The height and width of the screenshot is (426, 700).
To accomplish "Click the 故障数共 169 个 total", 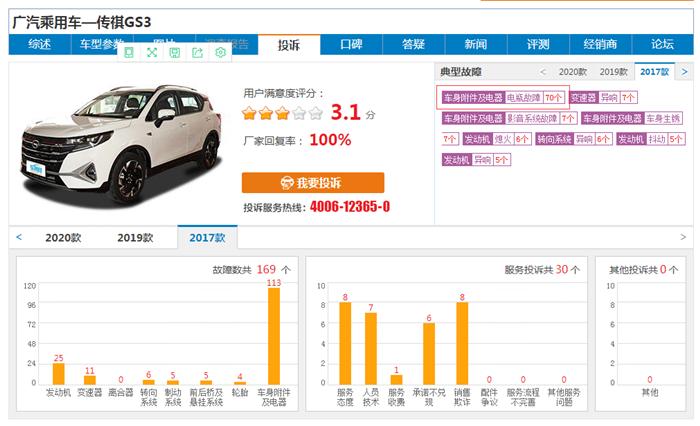I will [x=251, y=270].
